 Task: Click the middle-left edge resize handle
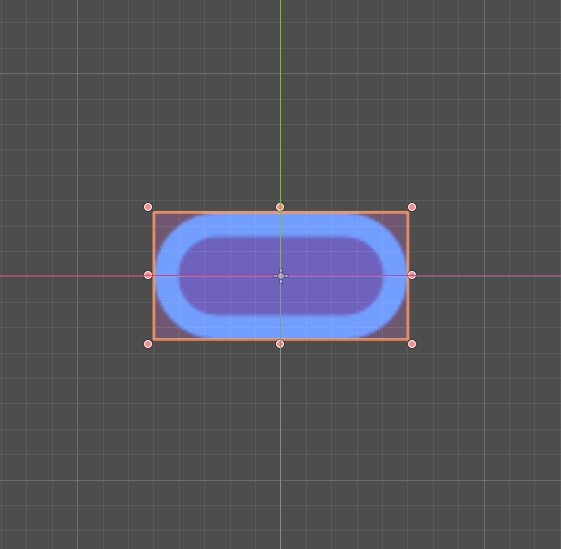pyautogui.click(x=148, y=275)
